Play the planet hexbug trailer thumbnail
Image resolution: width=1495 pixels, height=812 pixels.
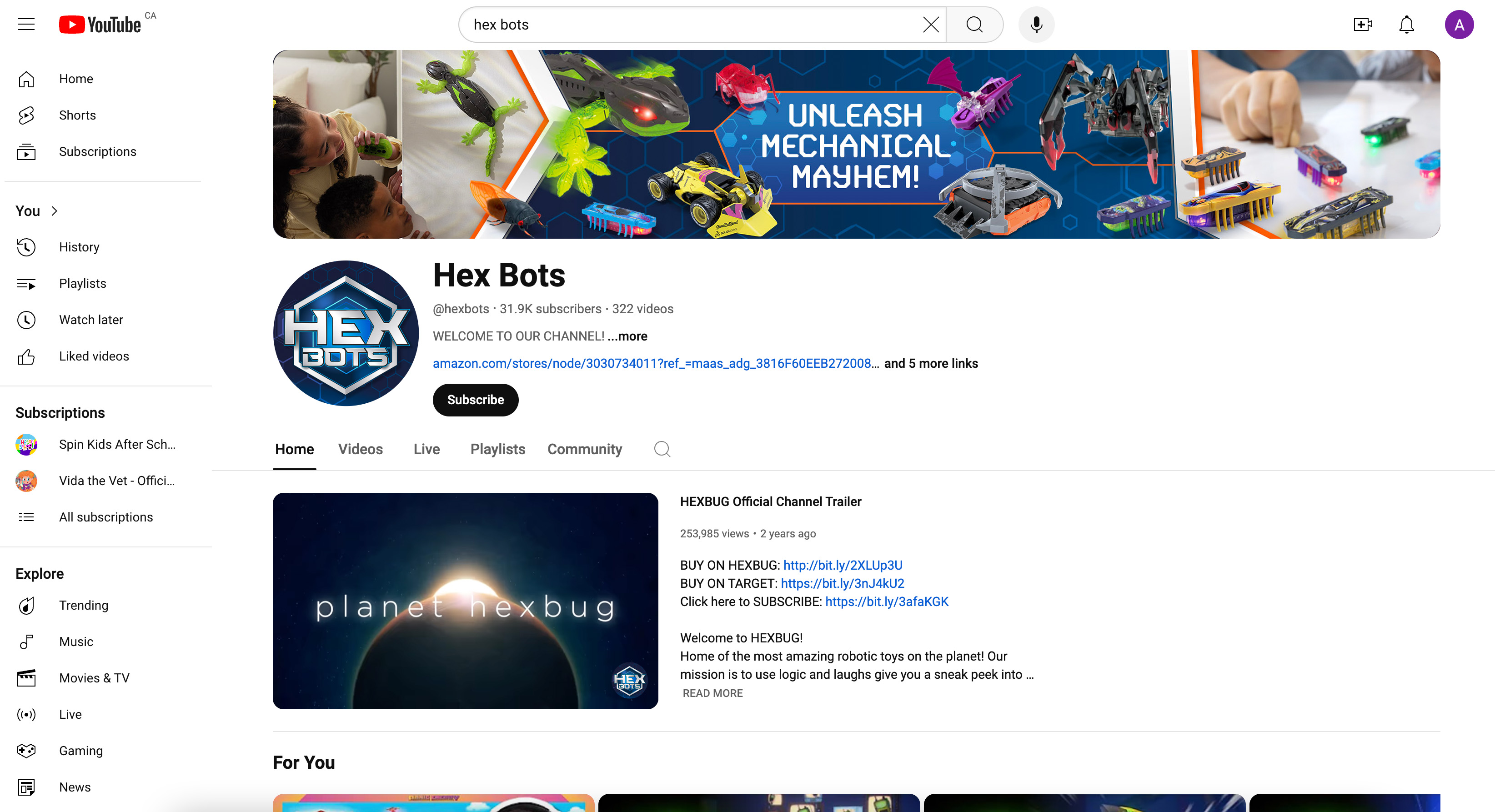coord(465,600)
